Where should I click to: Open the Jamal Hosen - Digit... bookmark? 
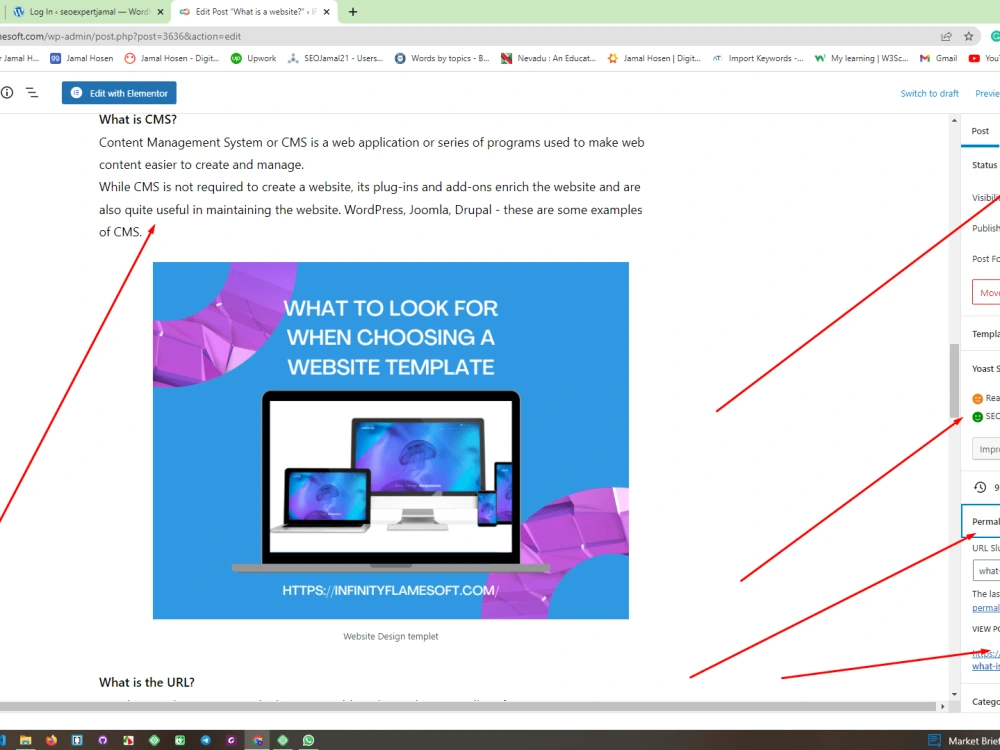tap(172, 58)
